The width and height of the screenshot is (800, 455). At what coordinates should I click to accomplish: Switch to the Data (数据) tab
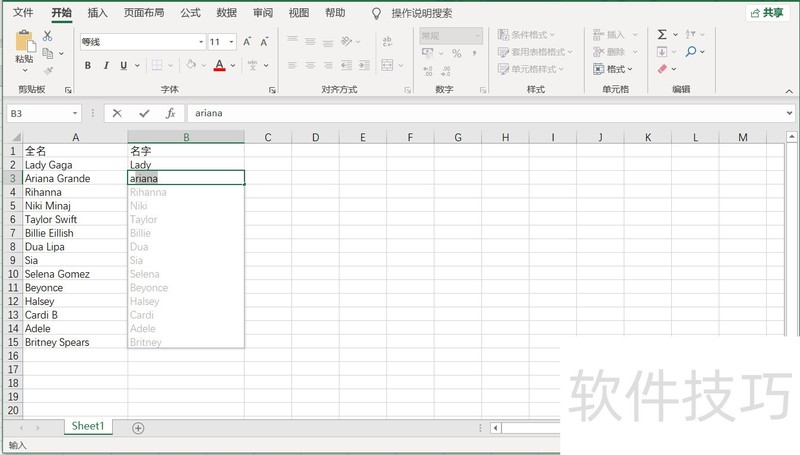(227, 13)
